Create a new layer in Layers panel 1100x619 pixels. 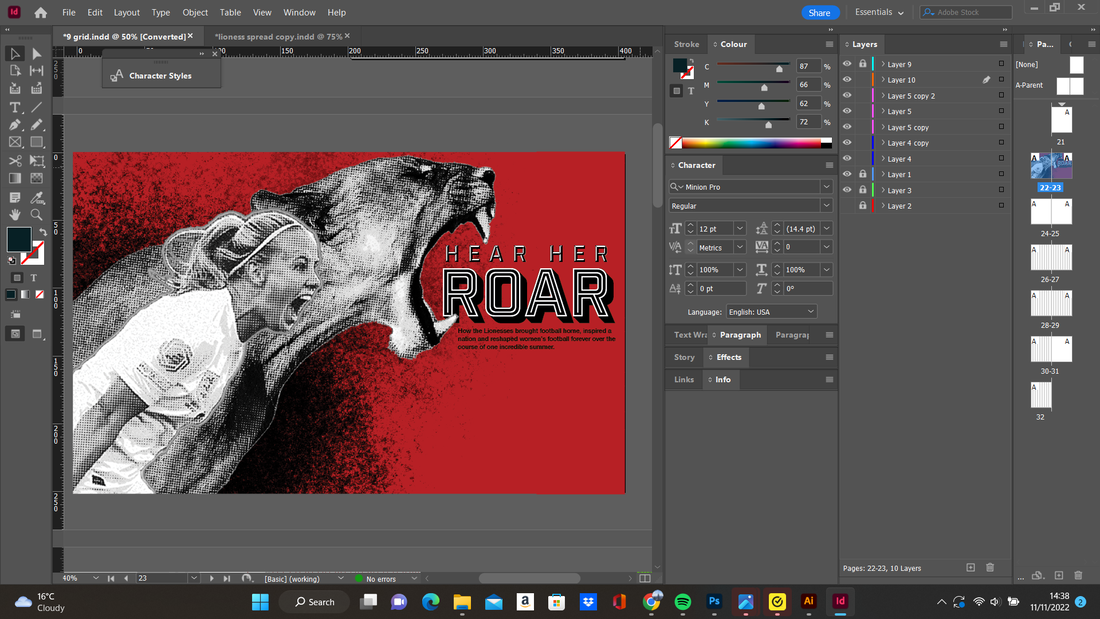tap(970, 568)
